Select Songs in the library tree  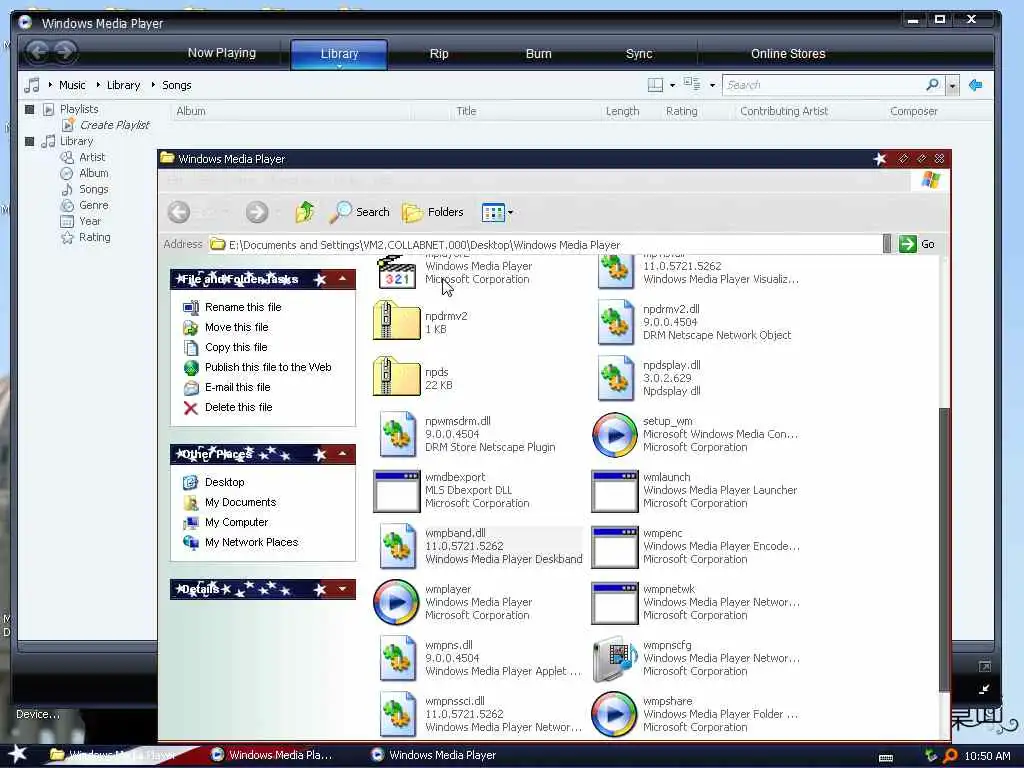93,189
